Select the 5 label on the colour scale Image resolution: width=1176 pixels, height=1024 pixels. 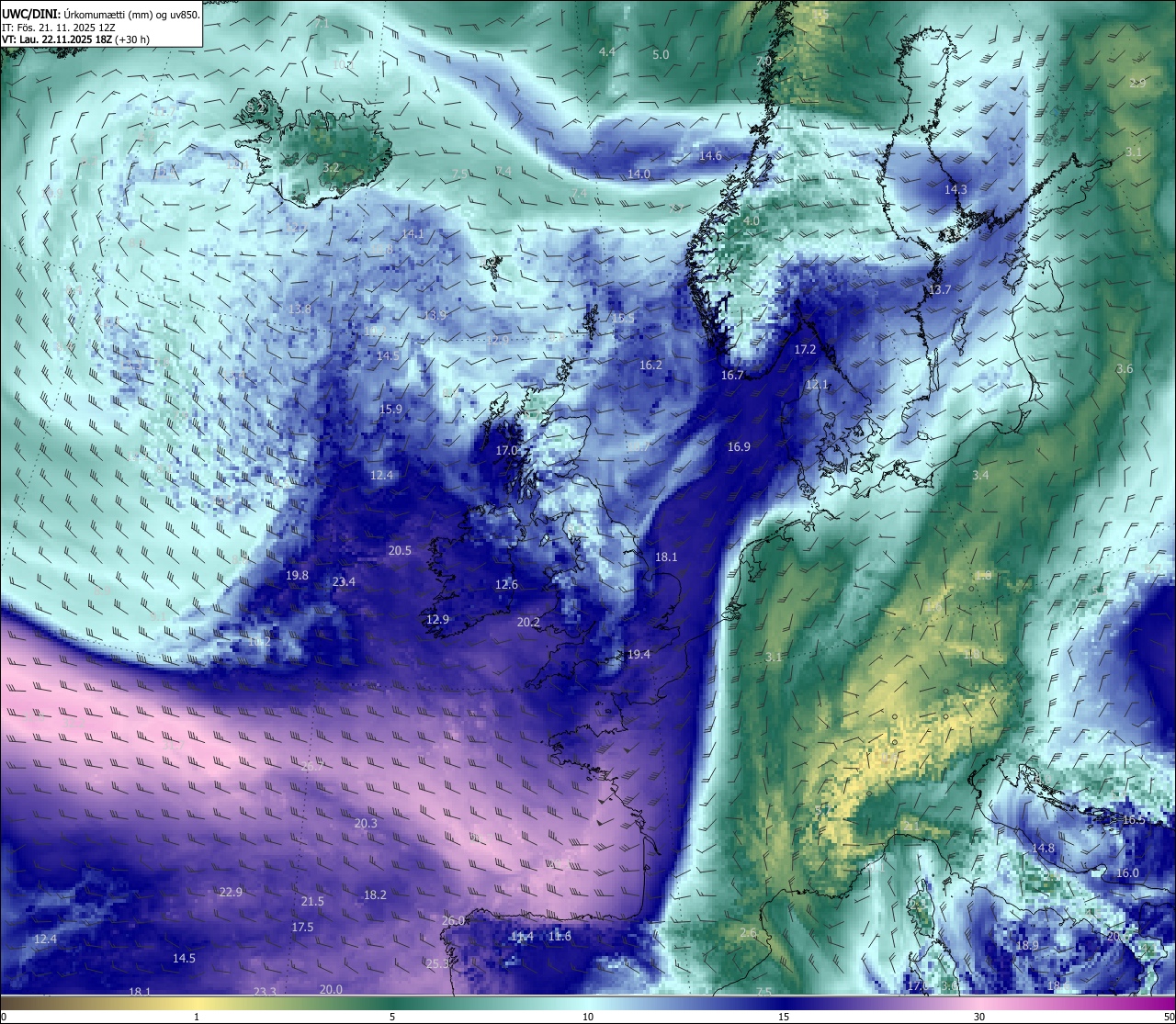tap(392, 1017)
